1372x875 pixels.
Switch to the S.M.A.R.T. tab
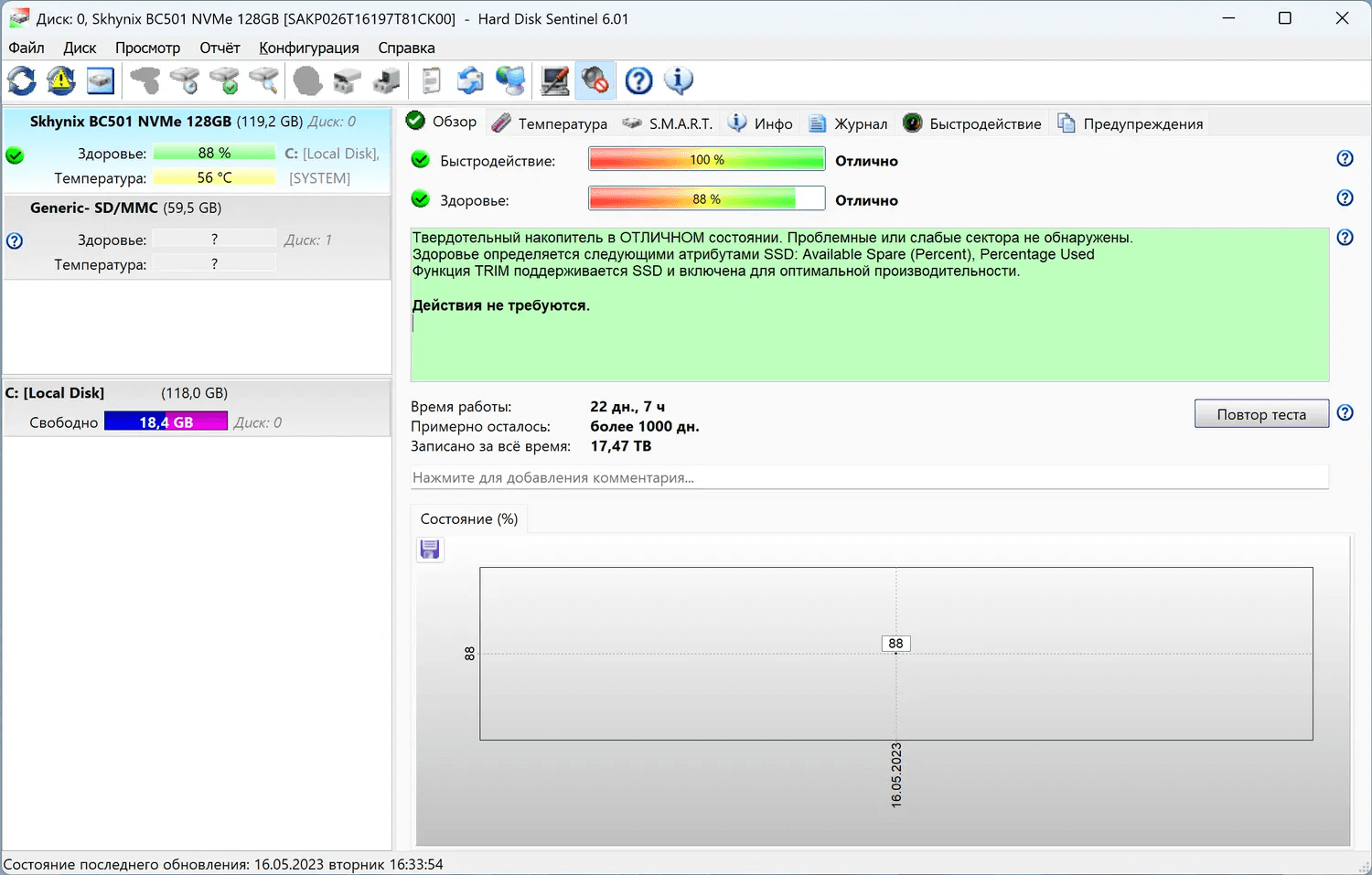click(x=668, y=123)
